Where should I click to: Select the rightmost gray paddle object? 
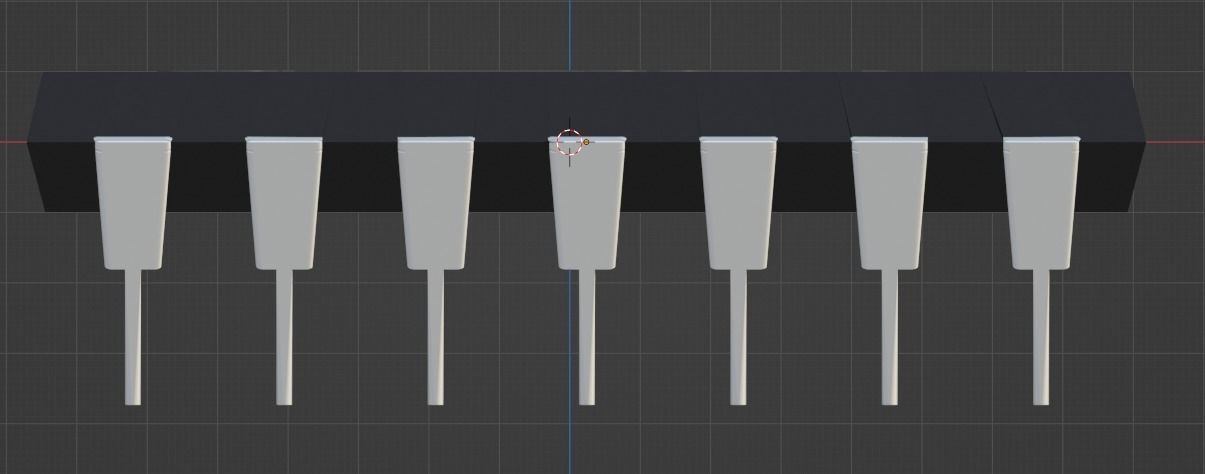pyautogui.click(x=1042, y=270)
